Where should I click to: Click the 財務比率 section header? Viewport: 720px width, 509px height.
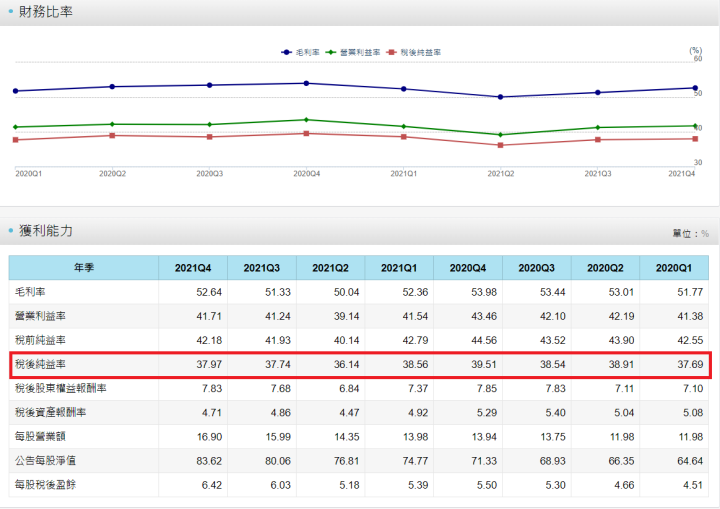coord(46,12)
